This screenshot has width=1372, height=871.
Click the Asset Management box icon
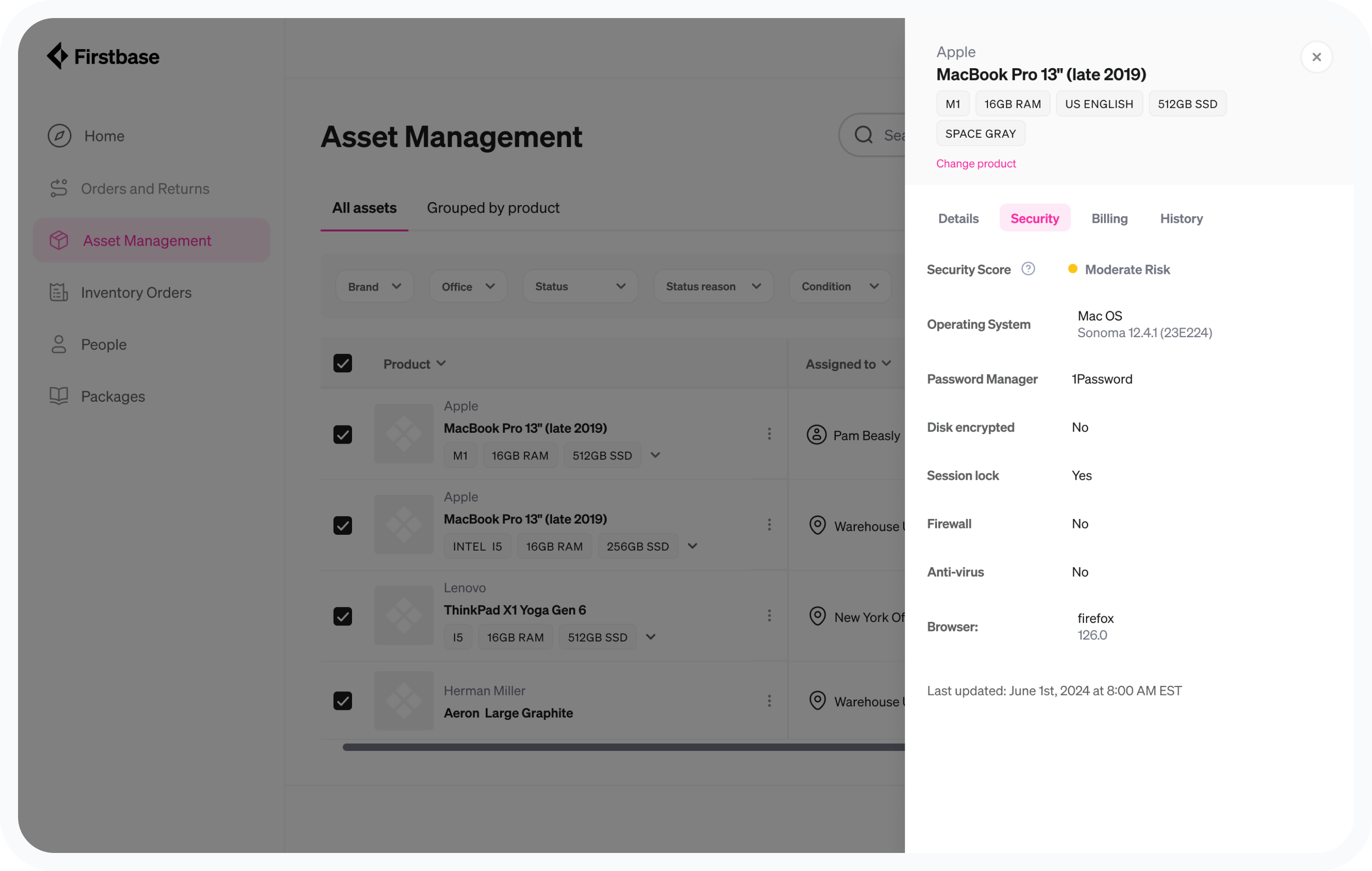pyautogui.click(x=59, y=241)
